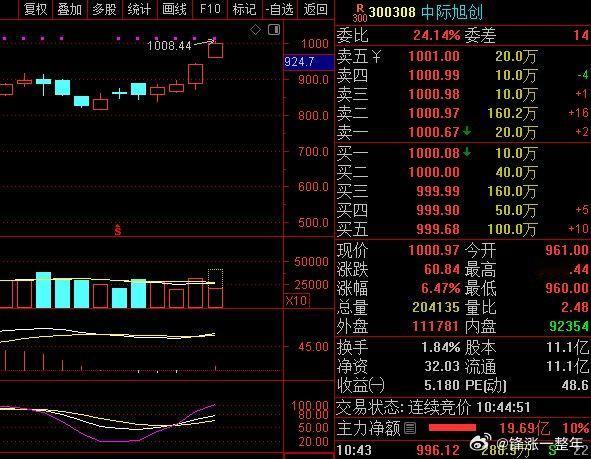
Task: Click the 量比 value 2.48
Action: (x=575, y=308)
